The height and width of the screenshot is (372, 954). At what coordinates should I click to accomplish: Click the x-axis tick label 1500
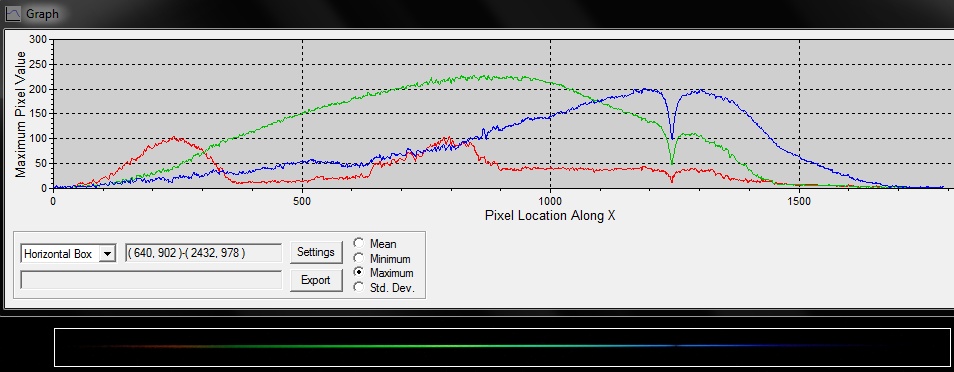tap(799, 200)
